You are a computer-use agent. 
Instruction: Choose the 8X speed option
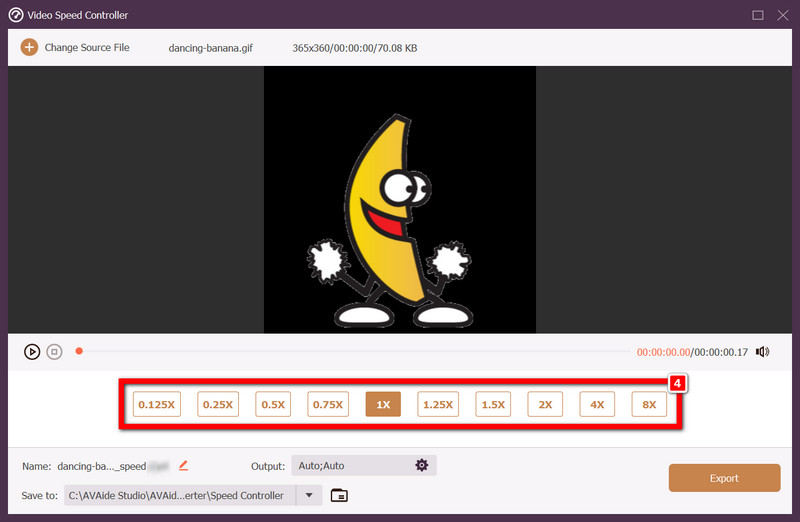pyautogui.click(x=649, y=405)
